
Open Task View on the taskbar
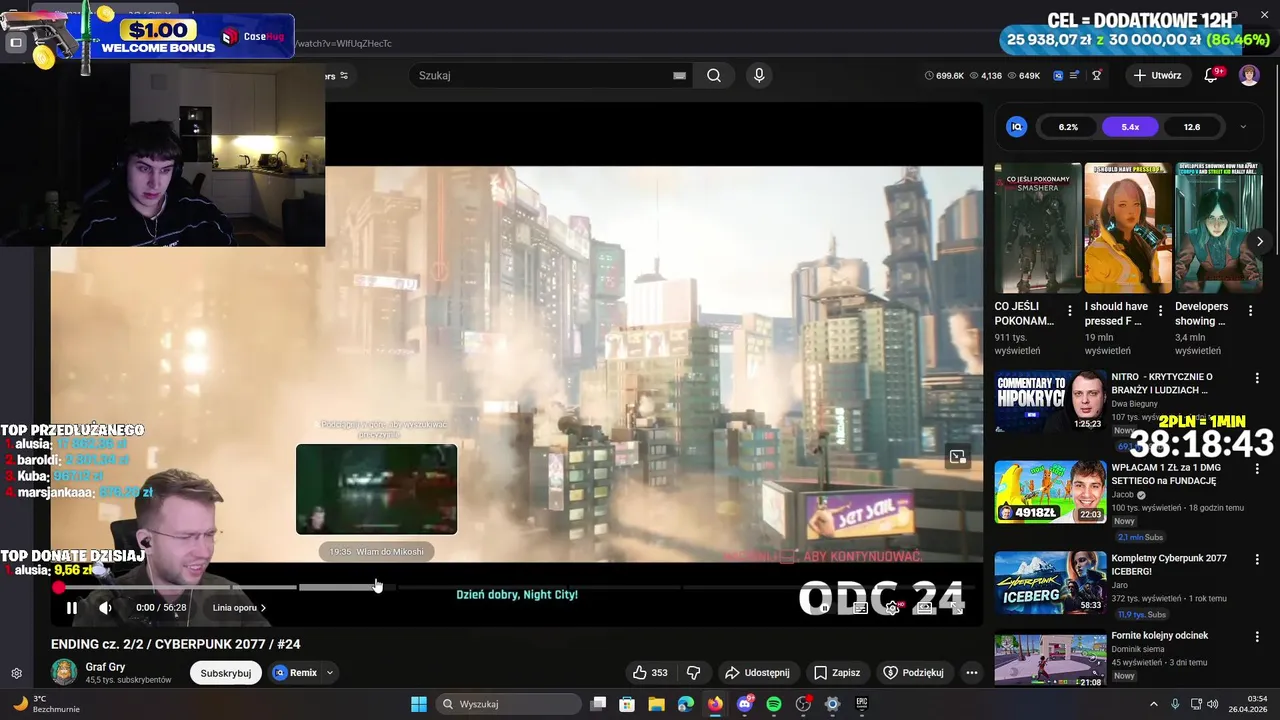(598, 704)
